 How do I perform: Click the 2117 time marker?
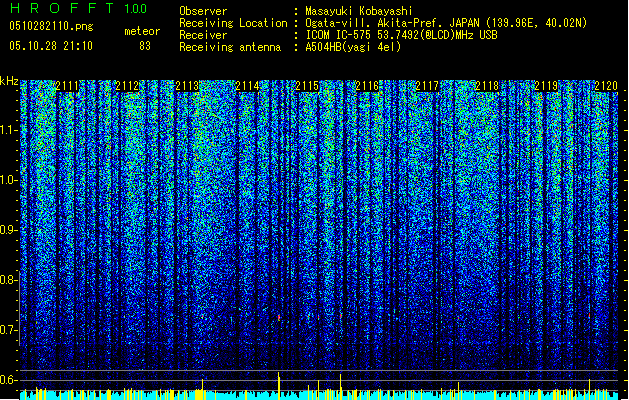[x=427, y=86]
